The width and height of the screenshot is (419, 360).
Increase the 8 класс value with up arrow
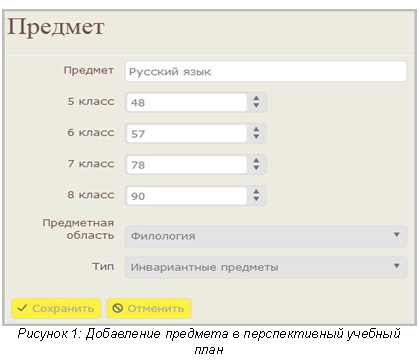pos(256,192)
